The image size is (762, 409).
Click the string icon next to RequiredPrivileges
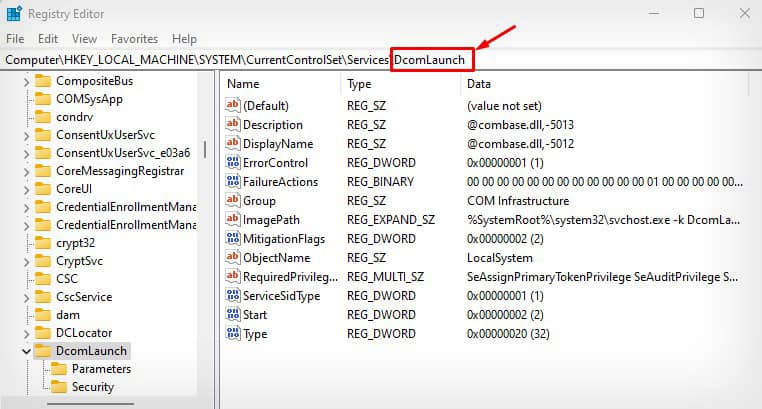[x=233, y=276]
